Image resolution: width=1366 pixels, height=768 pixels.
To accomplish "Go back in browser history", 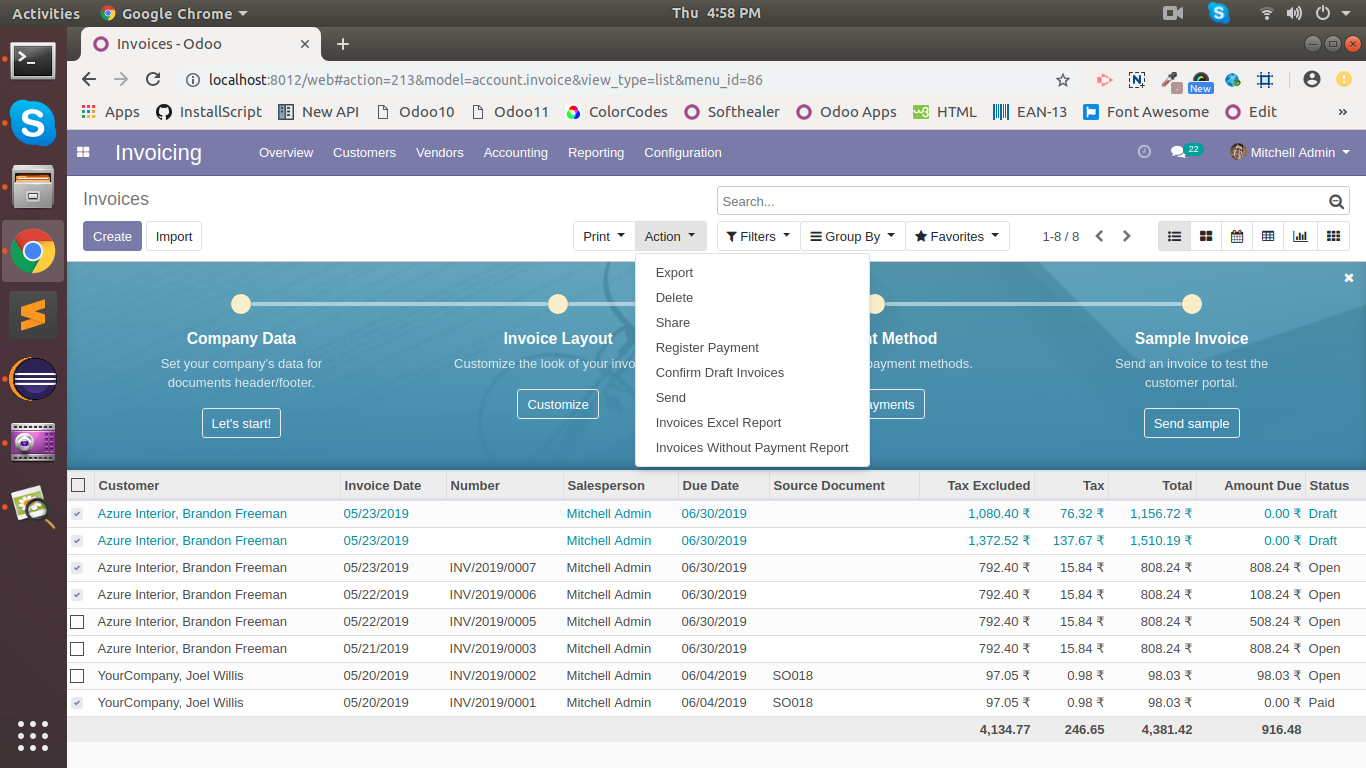I will 89,79.
